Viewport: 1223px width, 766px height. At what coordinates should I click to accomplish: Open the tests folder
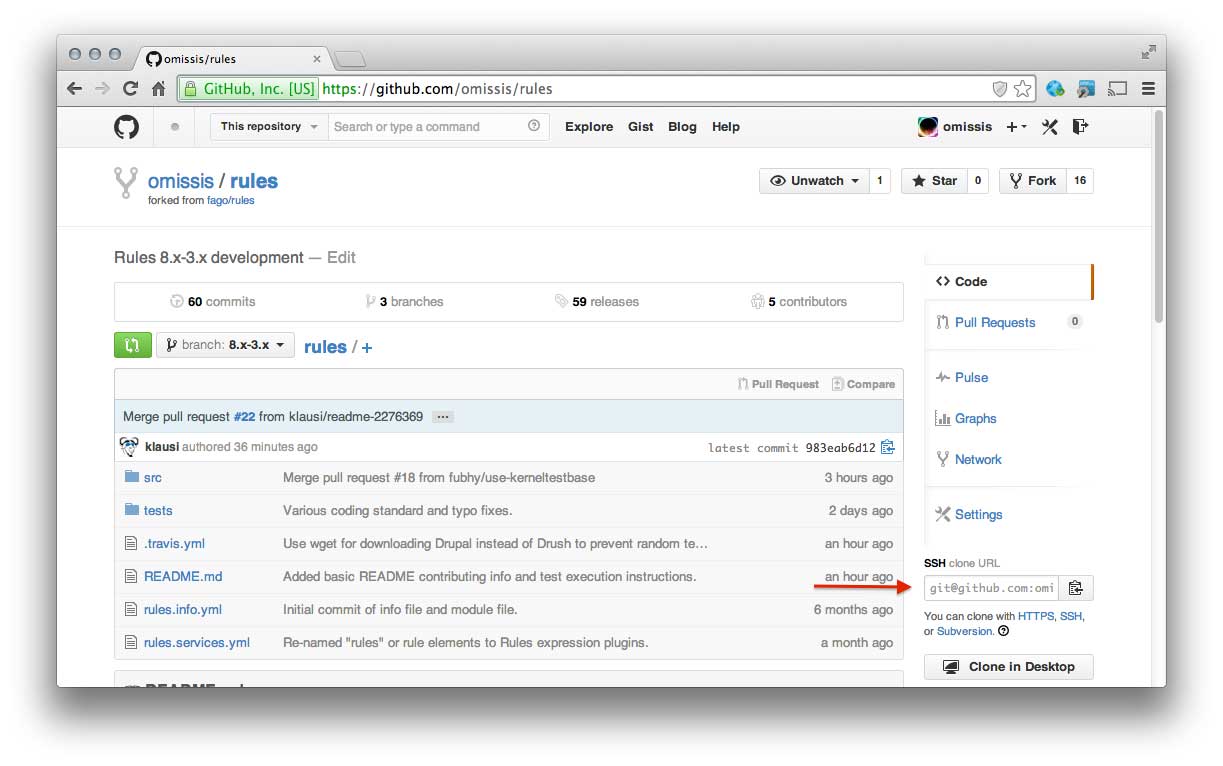click(158, 511)
